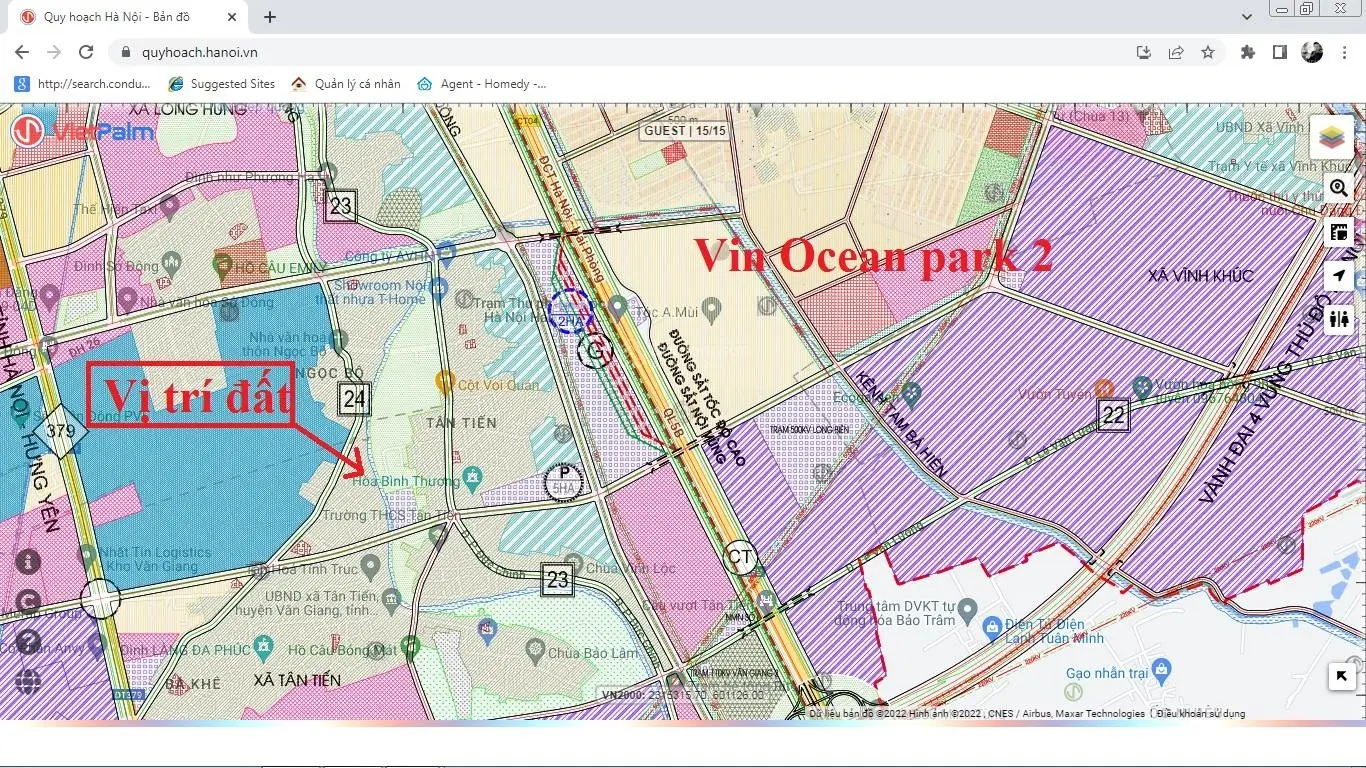Select the Quy hoạch Hà Nội - Bản đồ tab
1366x768 pixels.
[126, 17]
